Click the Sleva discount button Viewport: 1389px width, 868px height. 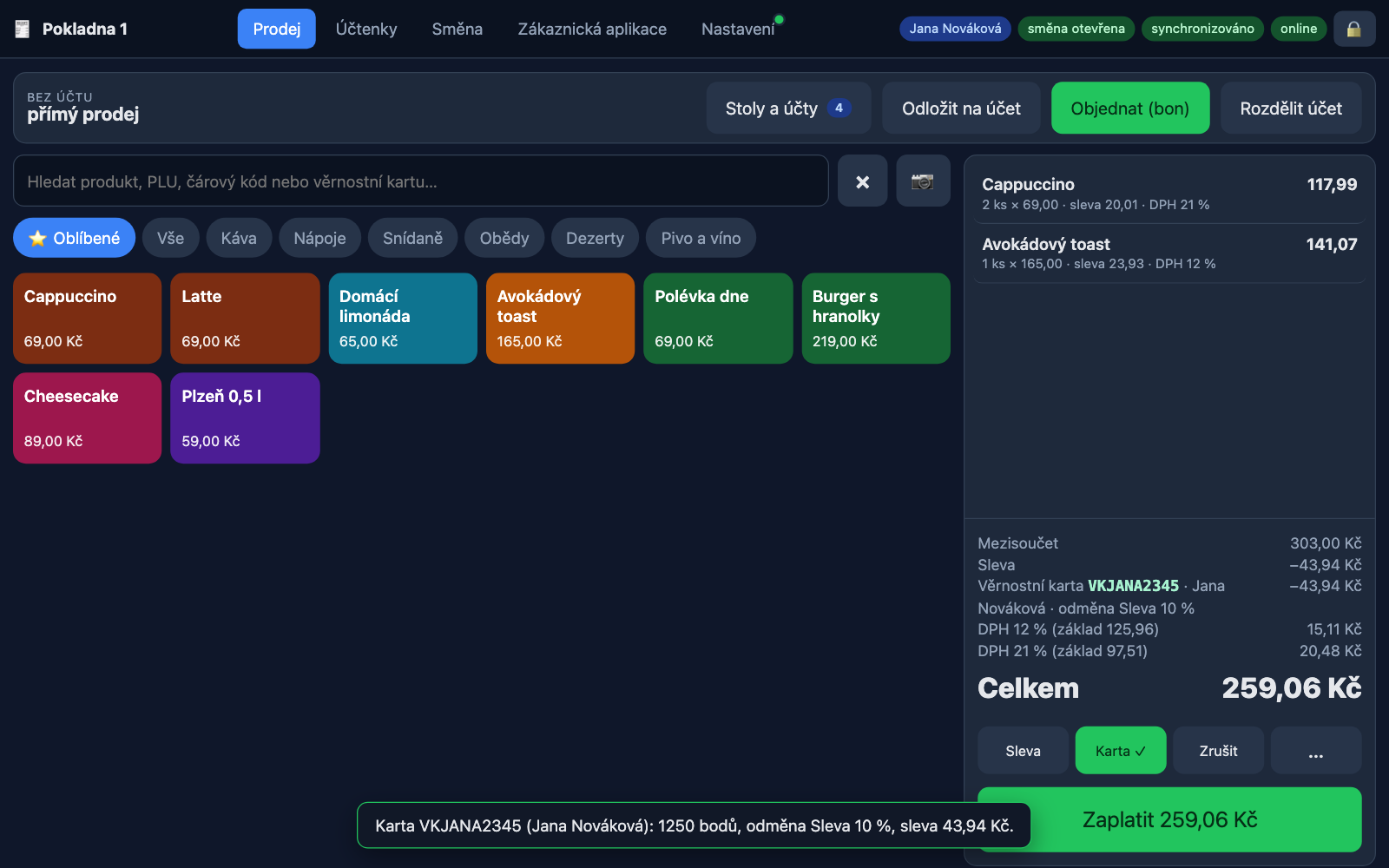(x=1023, y=751)
